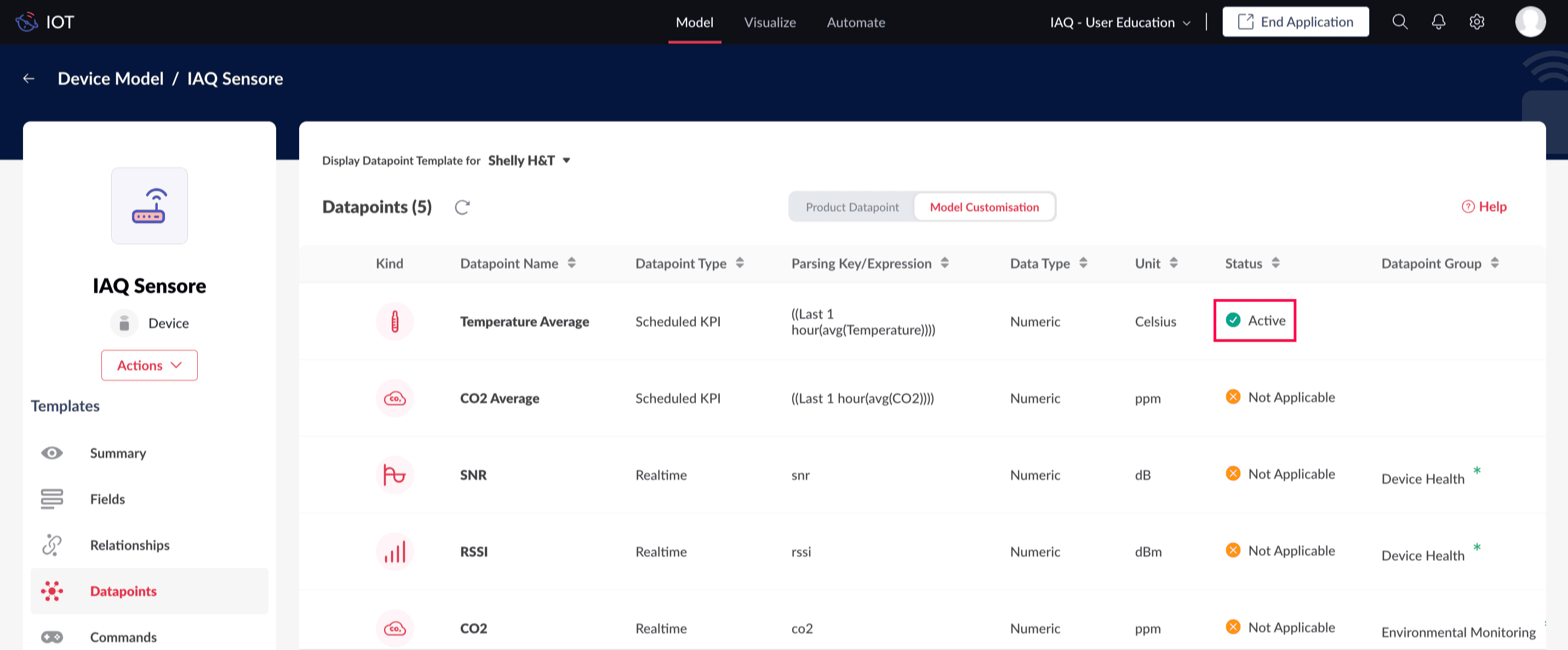Click the back arrow to Device Model
1568x650 pixels.
(28, 78)
